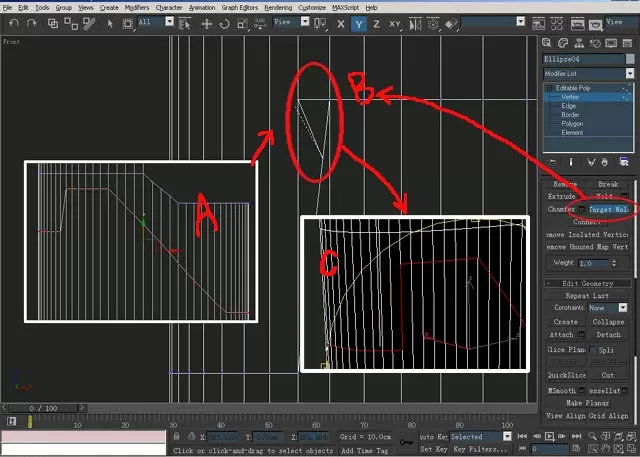Click the Play animation button

[550, 436]
